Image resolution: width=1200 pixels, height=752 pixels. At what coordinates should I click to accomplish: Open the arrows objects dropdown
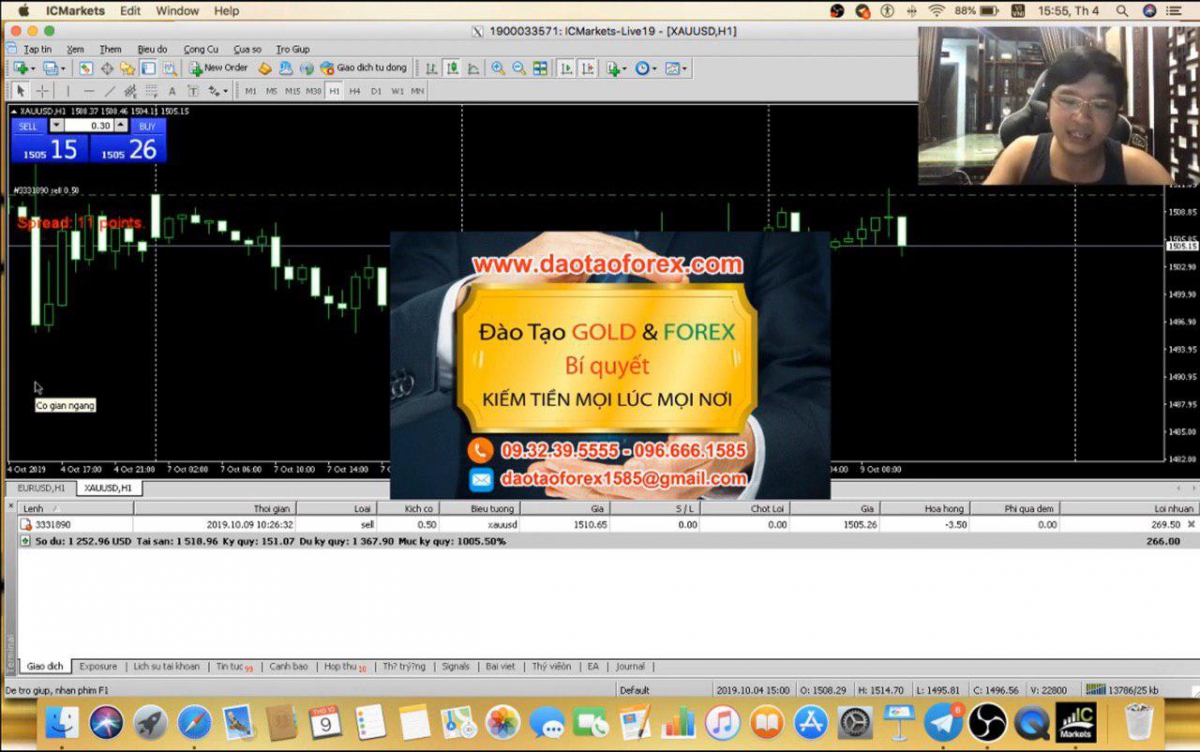218,91
